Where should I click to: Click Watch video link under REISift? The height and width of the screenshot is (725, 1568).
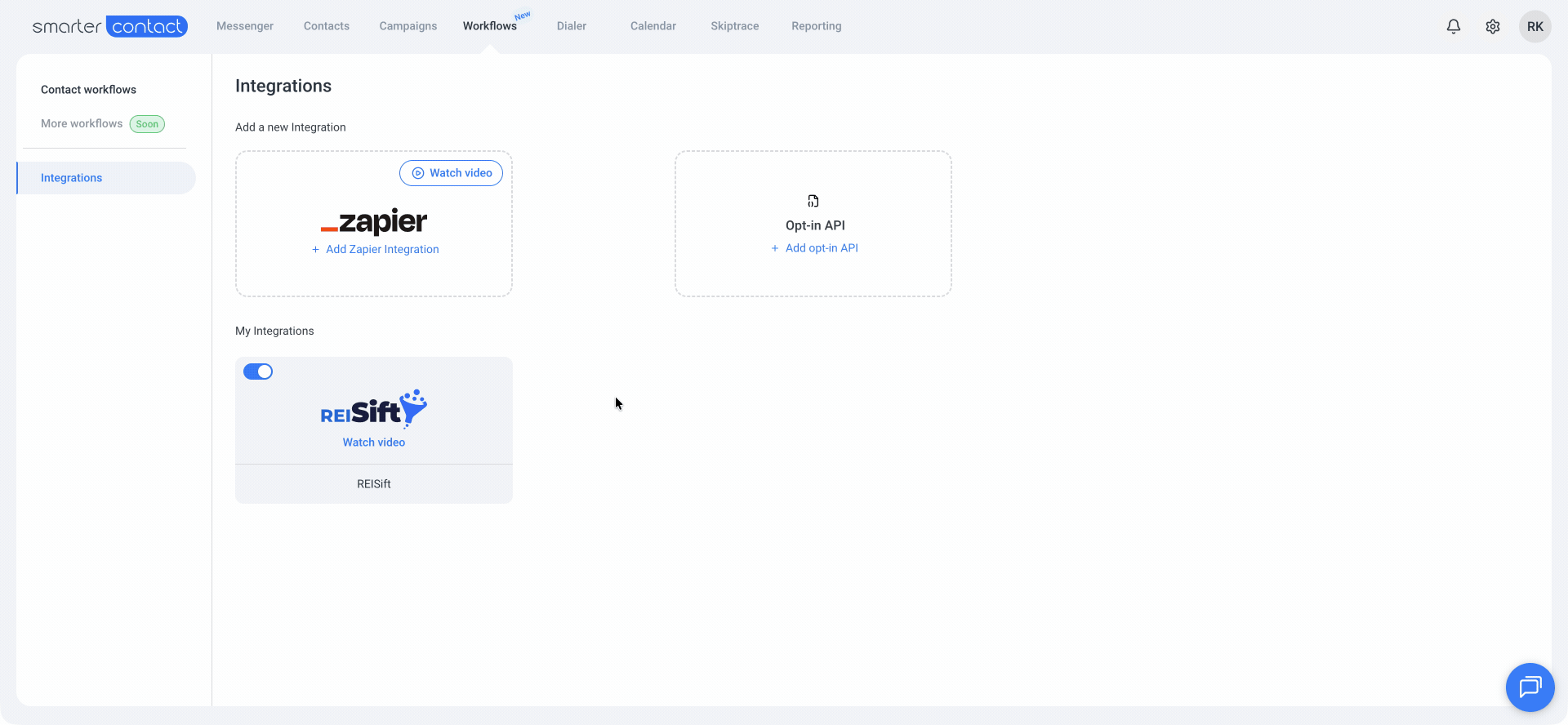click(374, 443)
